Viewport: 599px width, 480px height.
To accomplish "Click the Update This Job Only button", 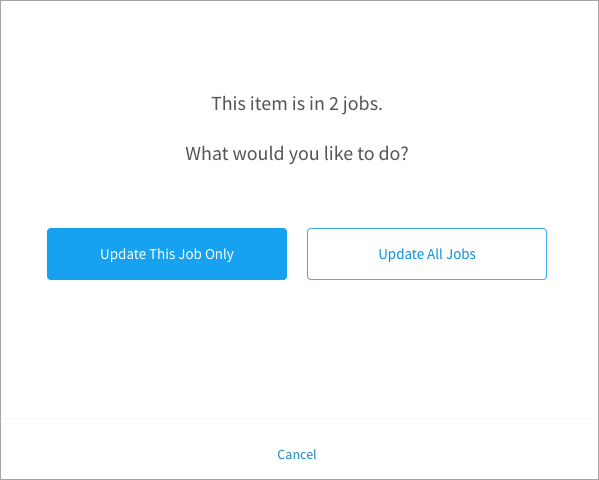I will coord(167,254).
